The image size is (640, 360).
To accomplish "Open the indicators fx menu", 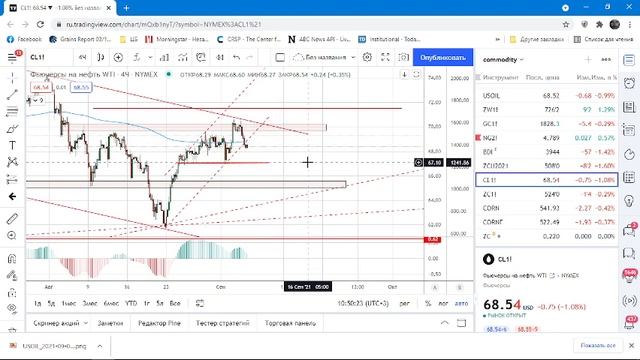I will [x=137, y=58].
